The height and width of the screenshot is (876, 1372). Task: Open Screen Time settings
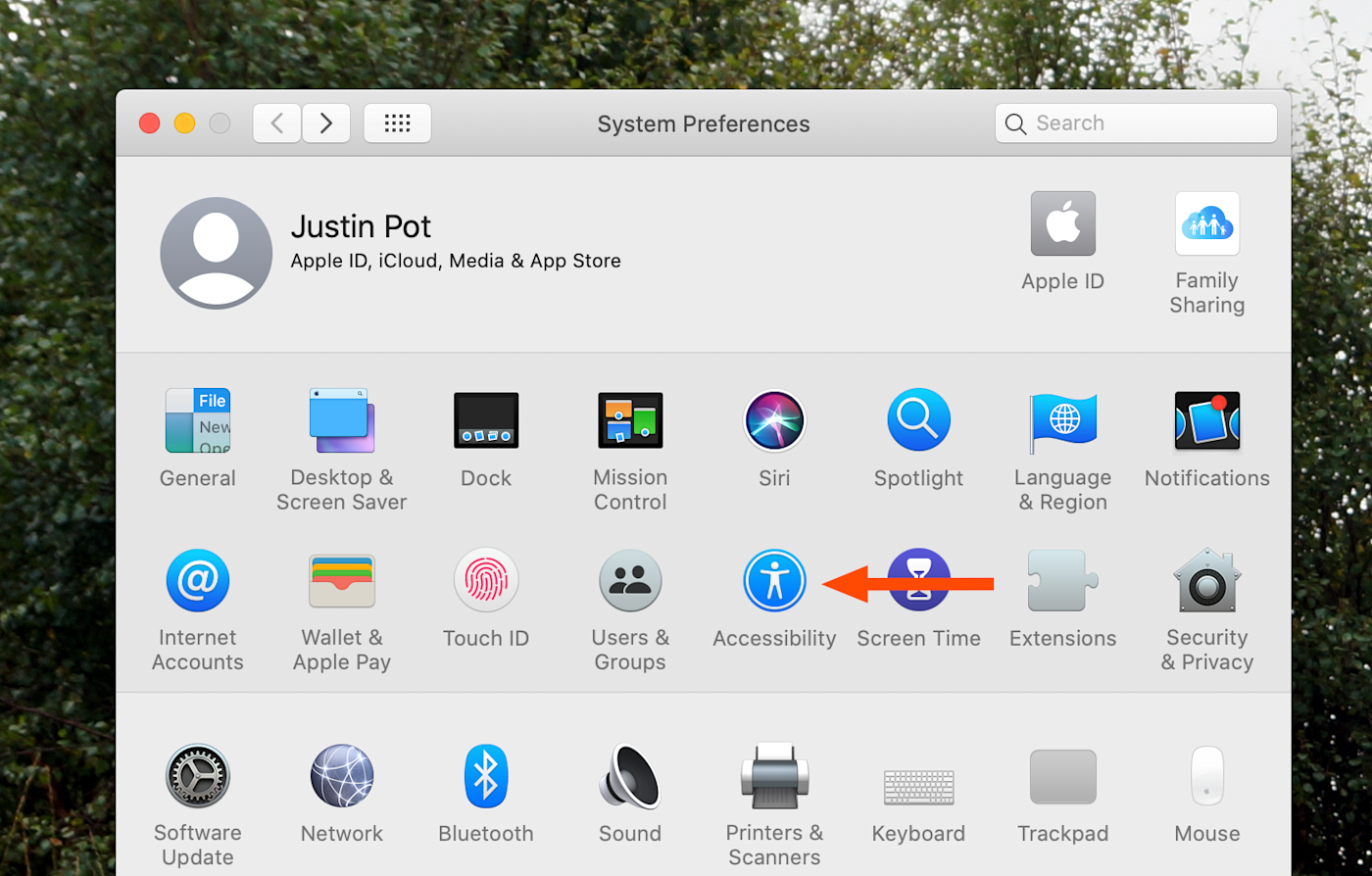coord(918,581)
